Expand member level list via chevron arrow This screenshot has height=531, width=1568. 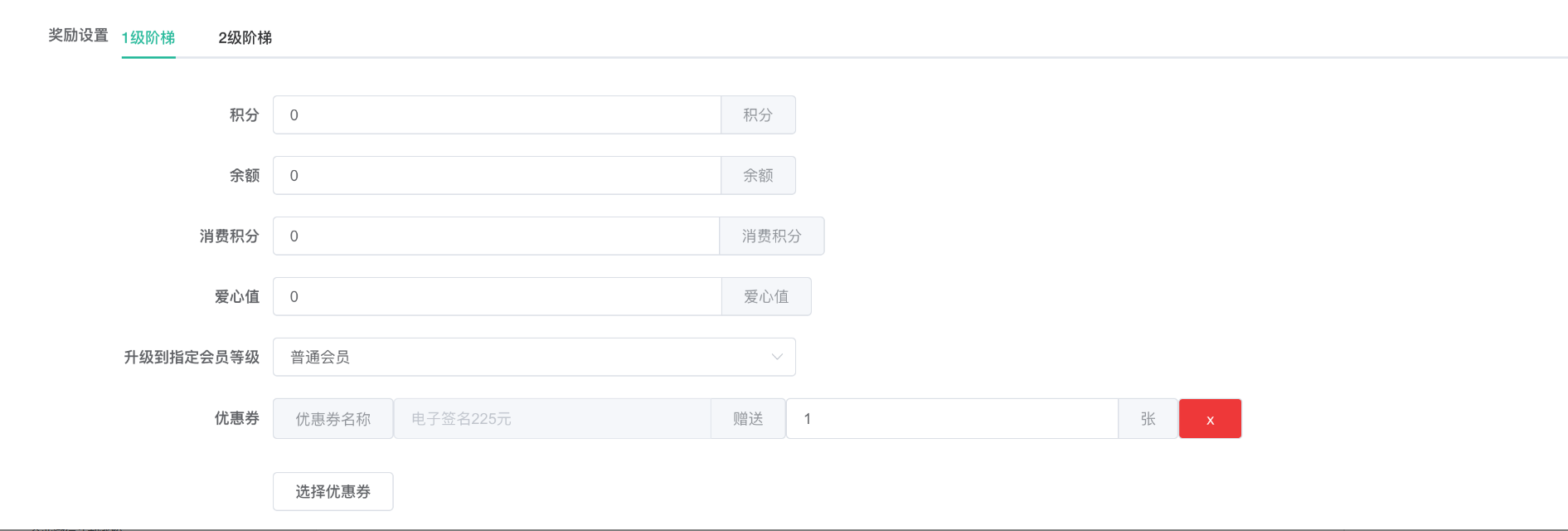click(x=777, y=358)
